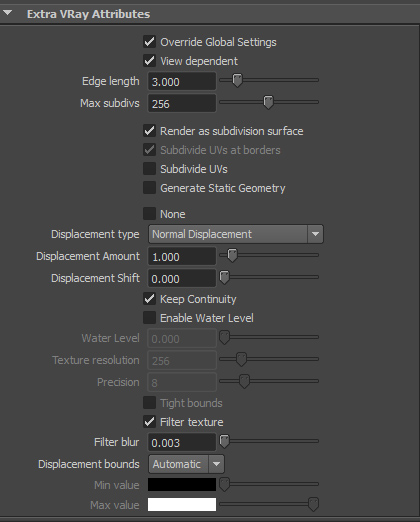Click the Max subdivs label
The image size is (420, 522).
[110, 103]
